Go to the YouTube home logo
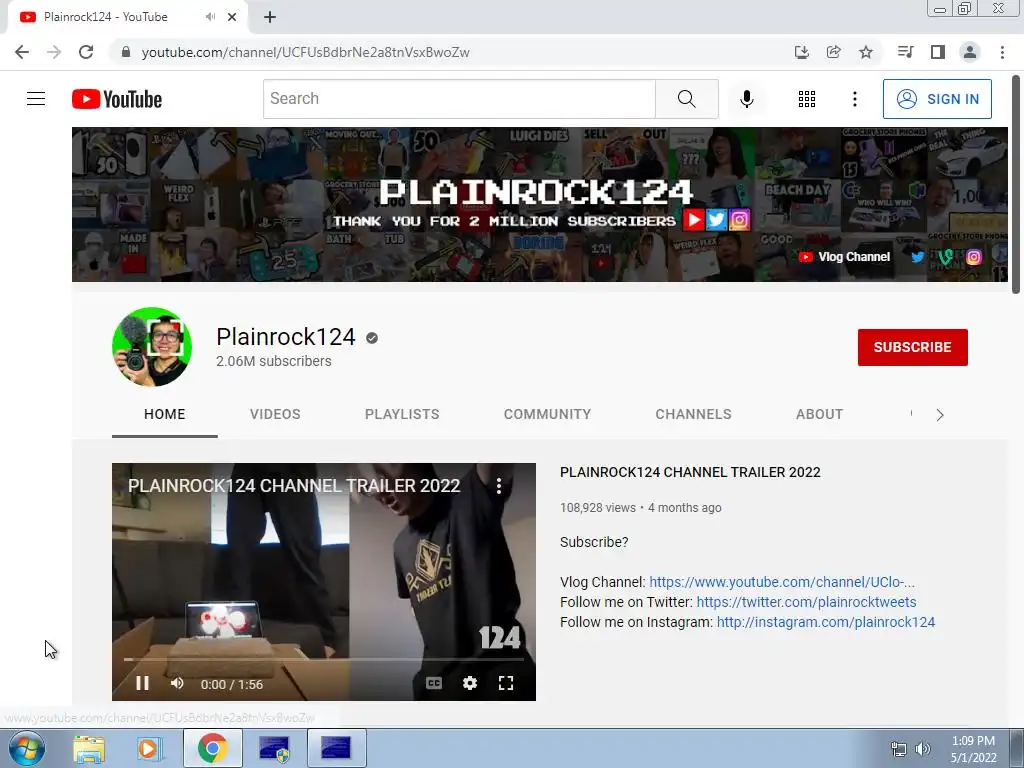The height and width of the screenshot is (768, 1024). coord(117,99)
